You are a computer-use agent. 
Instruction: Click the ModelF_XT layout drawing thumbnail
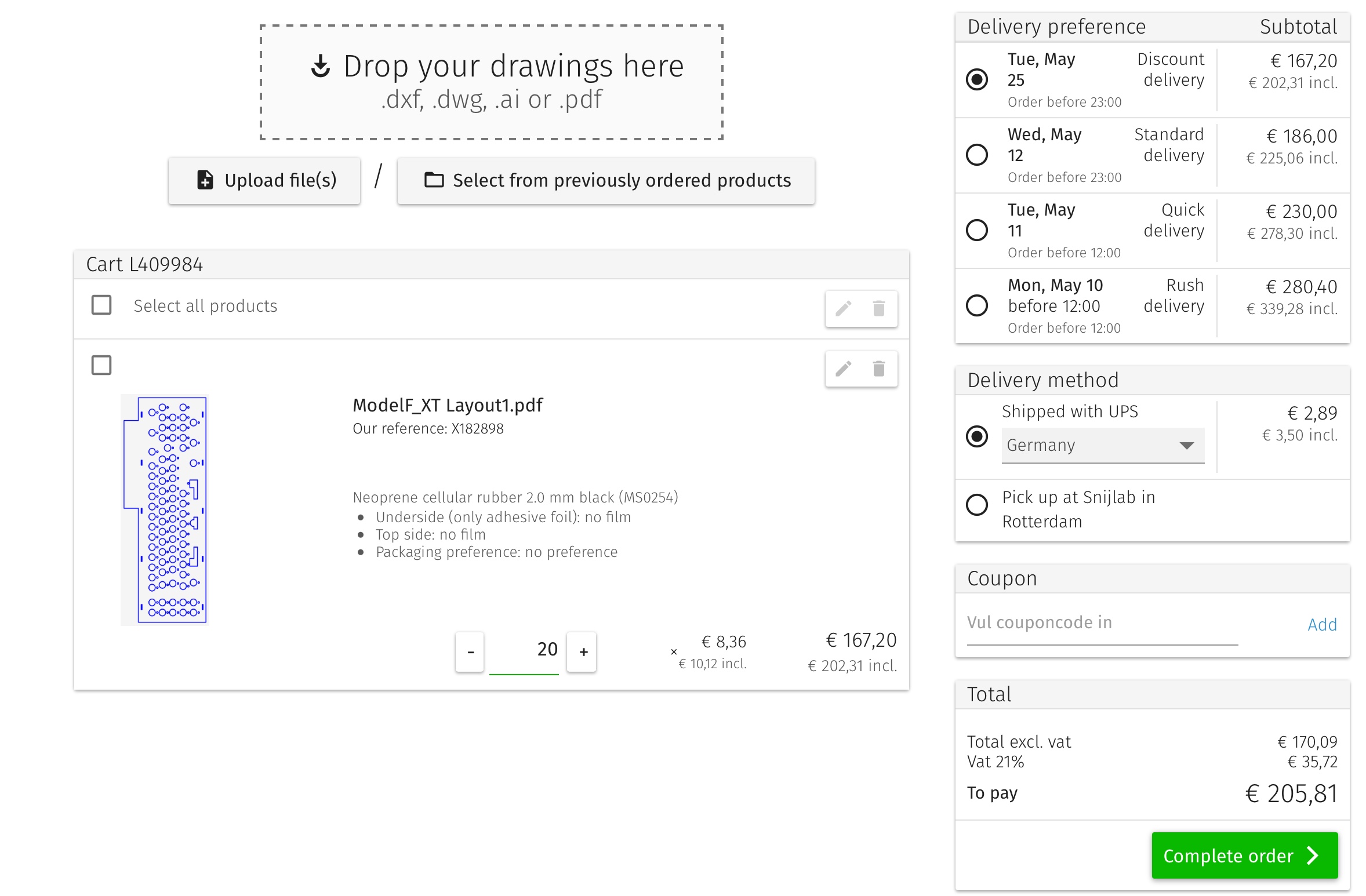(x=165, y=509)
